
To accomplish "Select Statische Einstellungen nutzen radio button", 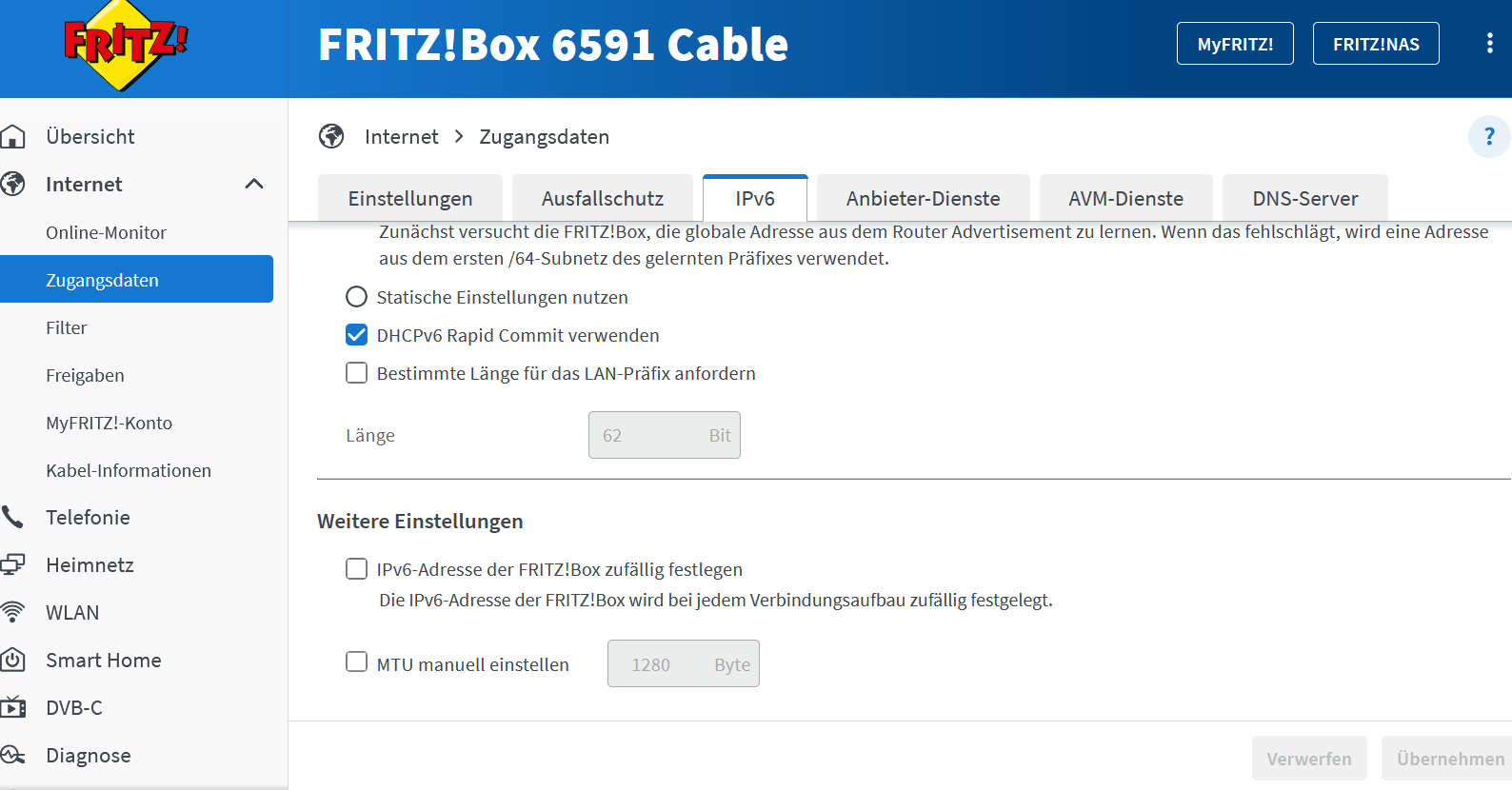I will [356, 297].
